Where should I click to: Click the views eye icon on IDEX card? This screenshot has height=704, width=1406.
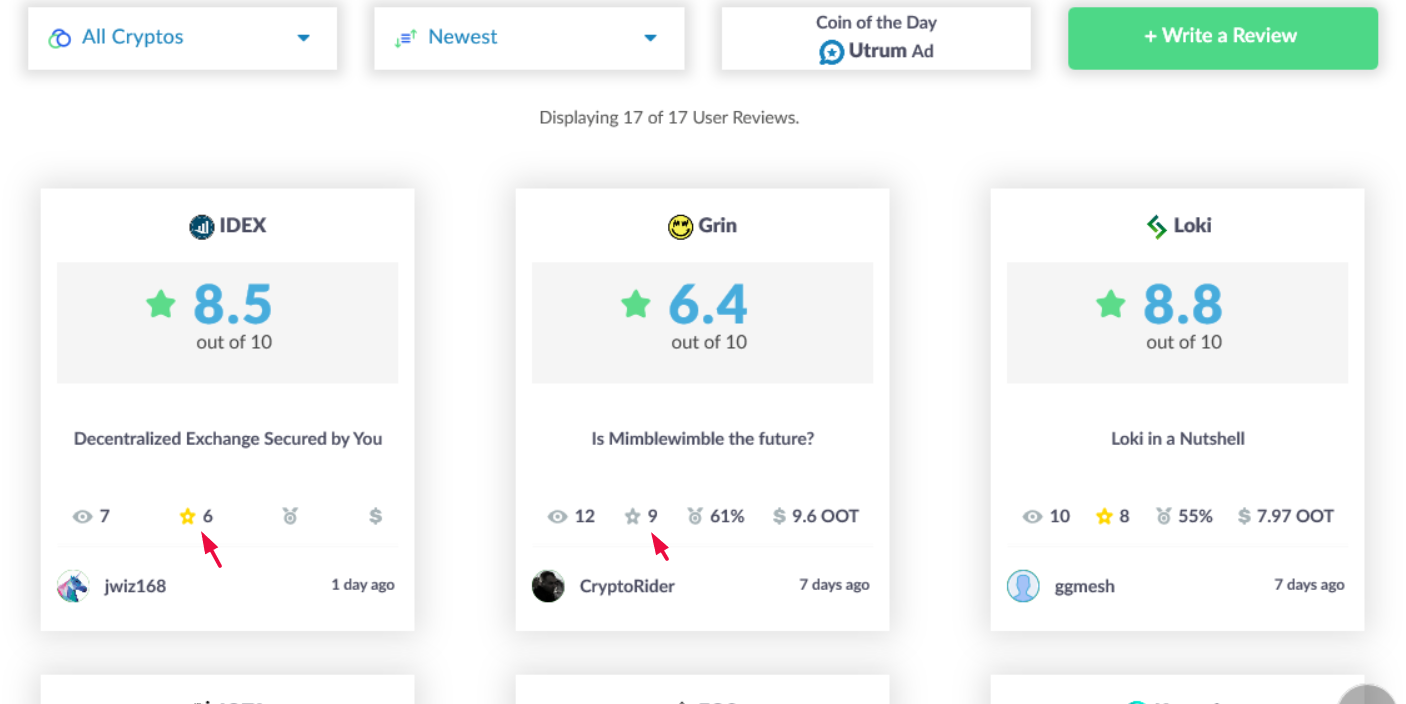tap(82, 517)
